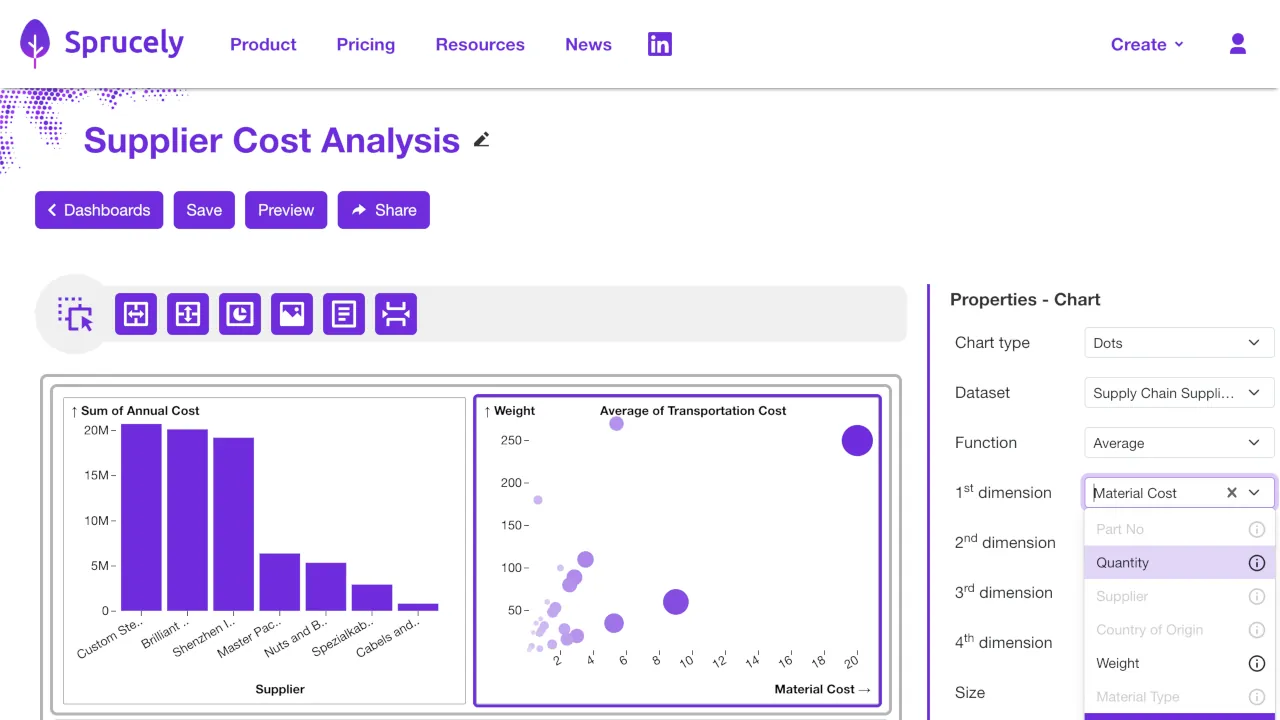Image resolution: width=1280 pixels, height=720 pixels.
Task: Select the element selection tool
Action: click(75, 313)
